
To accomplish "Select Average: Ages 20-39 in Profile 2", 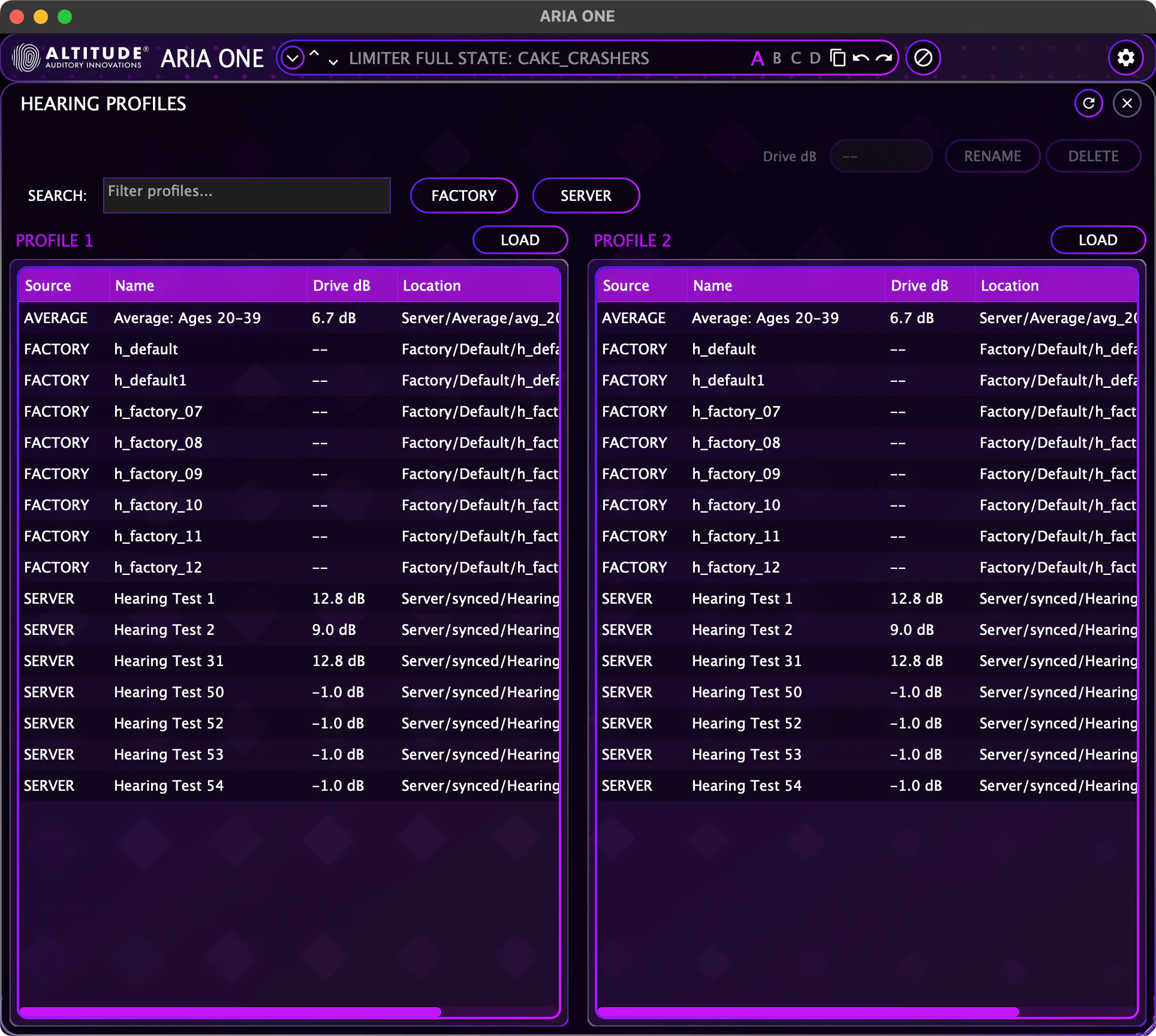I will pyautogui.click(x=867, y=318).
